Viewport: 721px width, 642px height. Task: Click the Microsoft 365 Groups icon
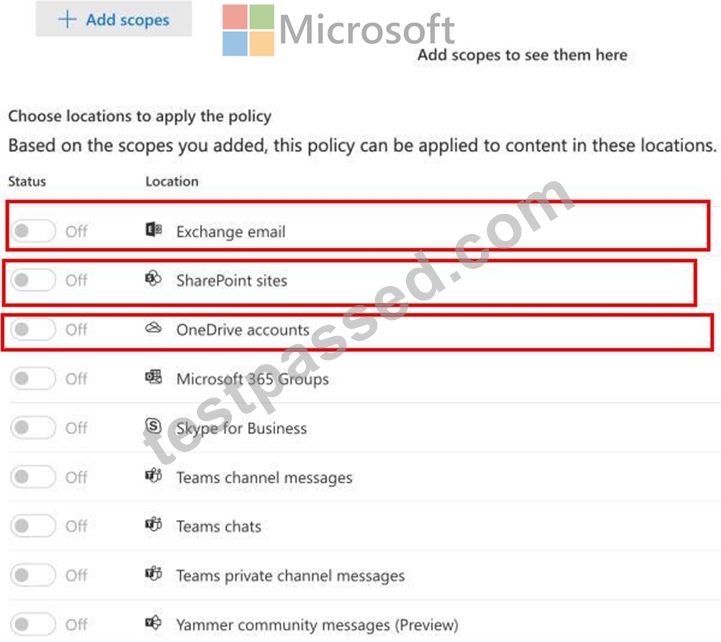[154, 377]
